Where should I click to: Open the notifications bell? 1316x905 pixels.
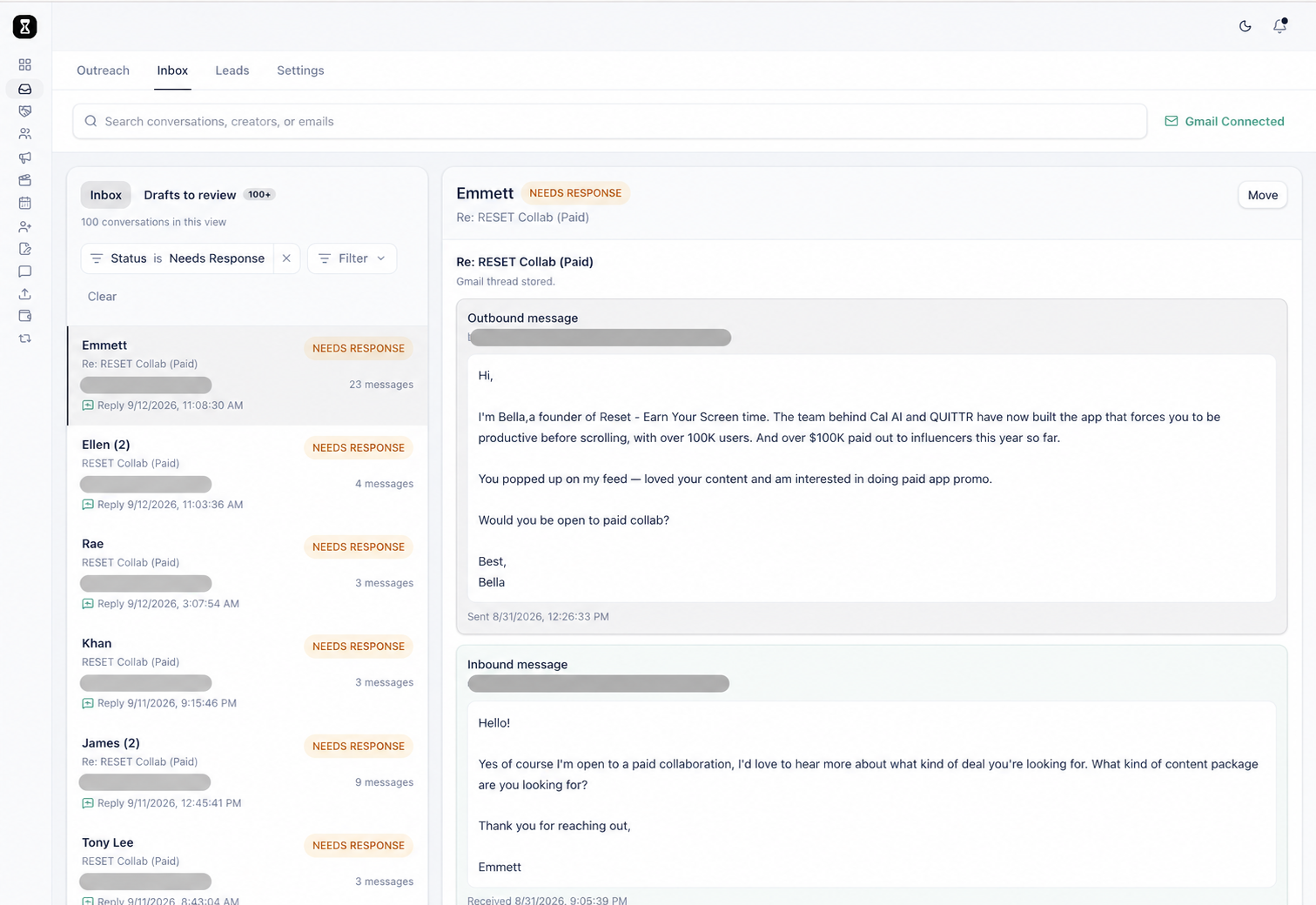pos(1279,26)
